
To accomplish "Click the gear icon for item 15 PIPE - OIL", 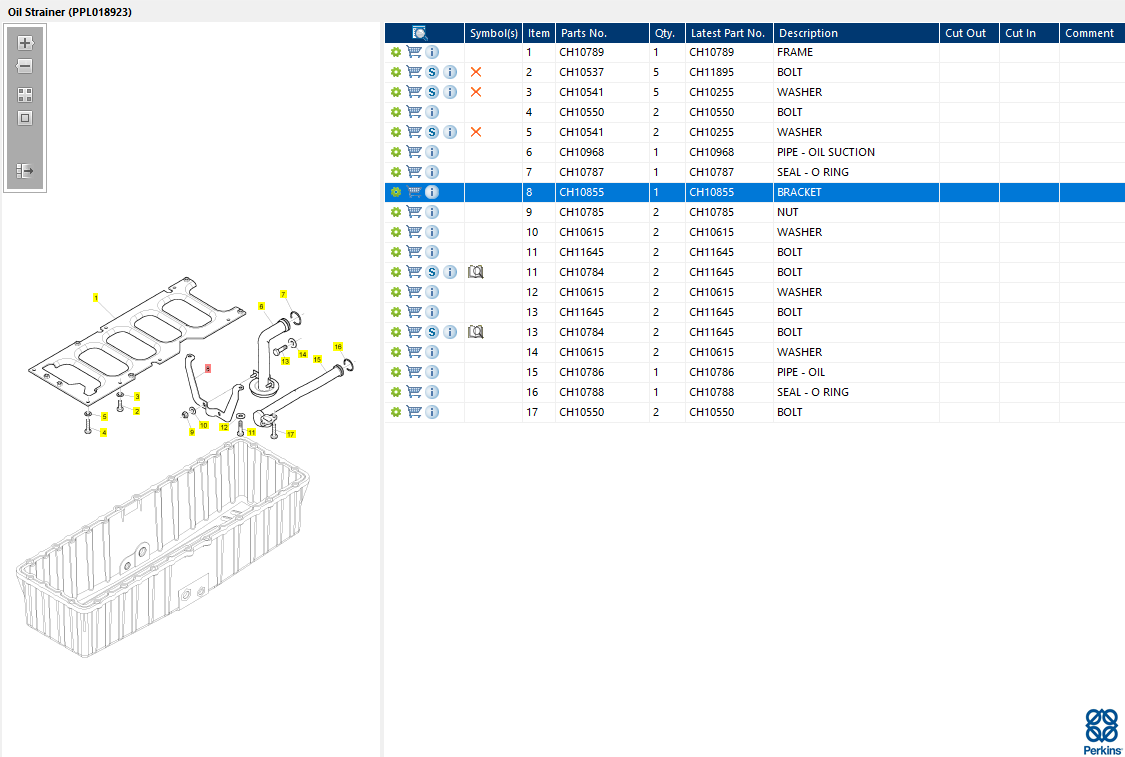I will [x=395, y=372].
